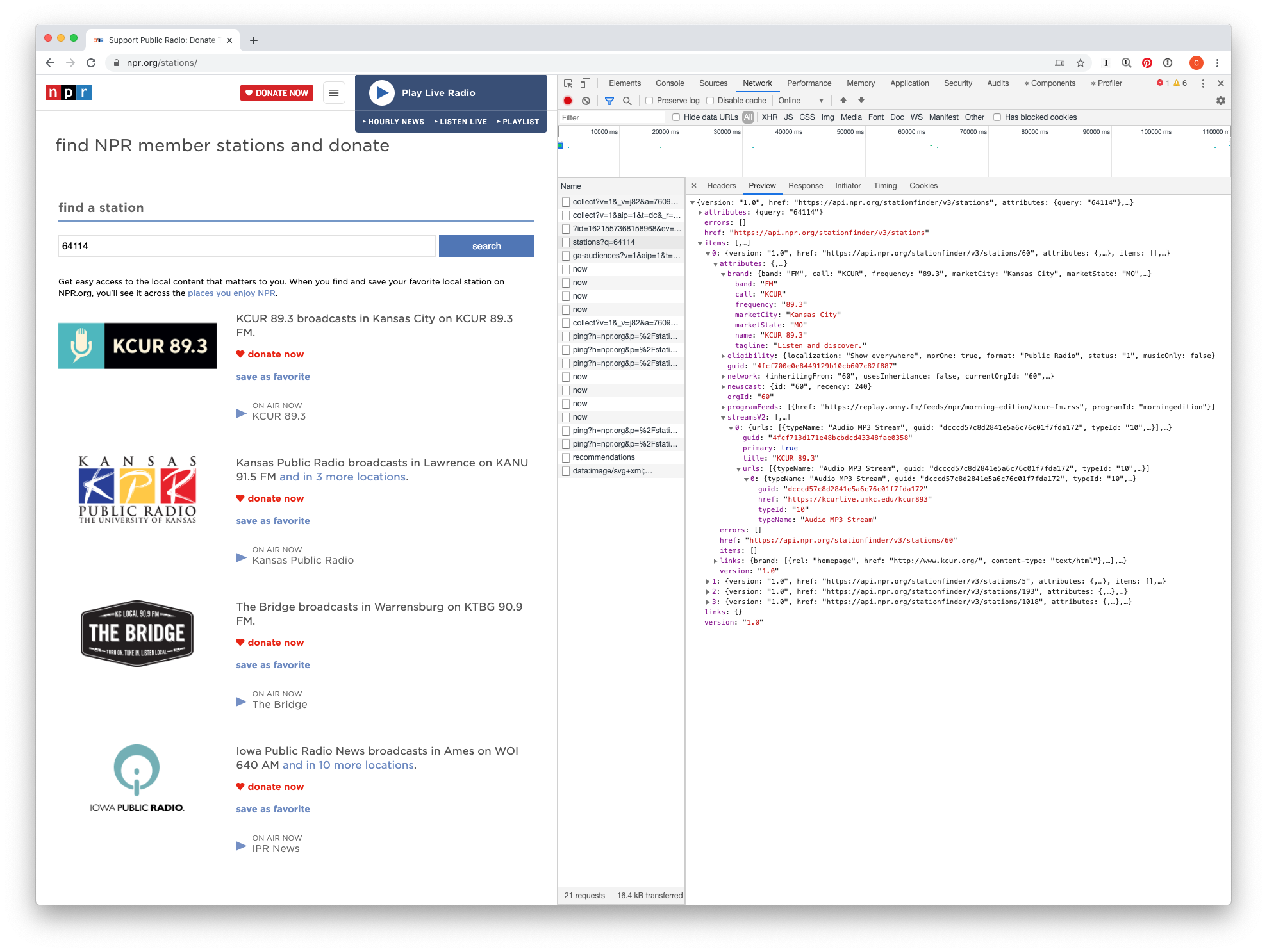Open a new browser tab

coord(254,40)
